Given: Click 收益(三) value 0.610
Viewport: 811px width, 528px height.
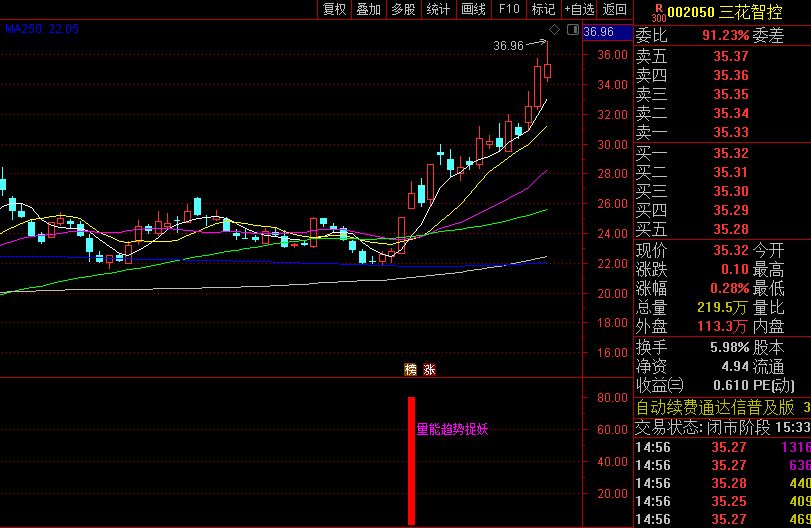Looking at the screenshot, I should coord(731,385).
